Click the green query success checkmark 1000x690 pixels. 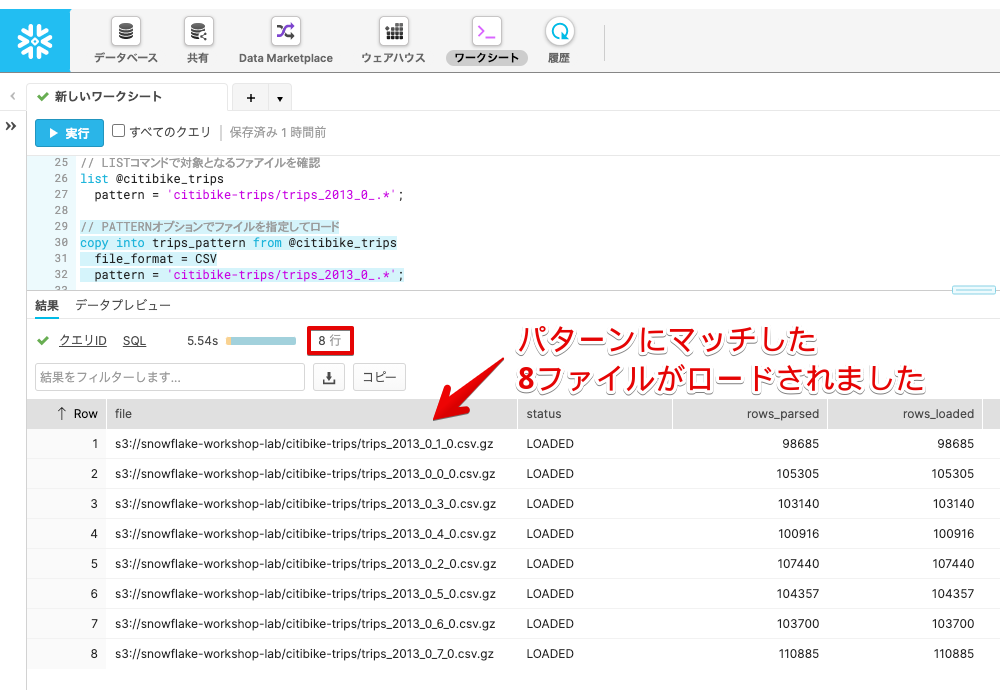(x=43, y=341)
